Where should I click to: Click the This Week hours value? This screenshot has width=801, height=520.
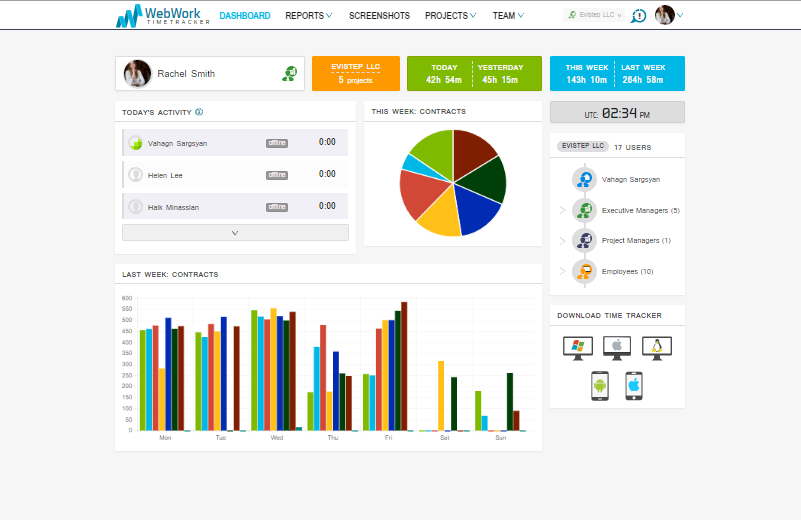click(x=586, y=80)
